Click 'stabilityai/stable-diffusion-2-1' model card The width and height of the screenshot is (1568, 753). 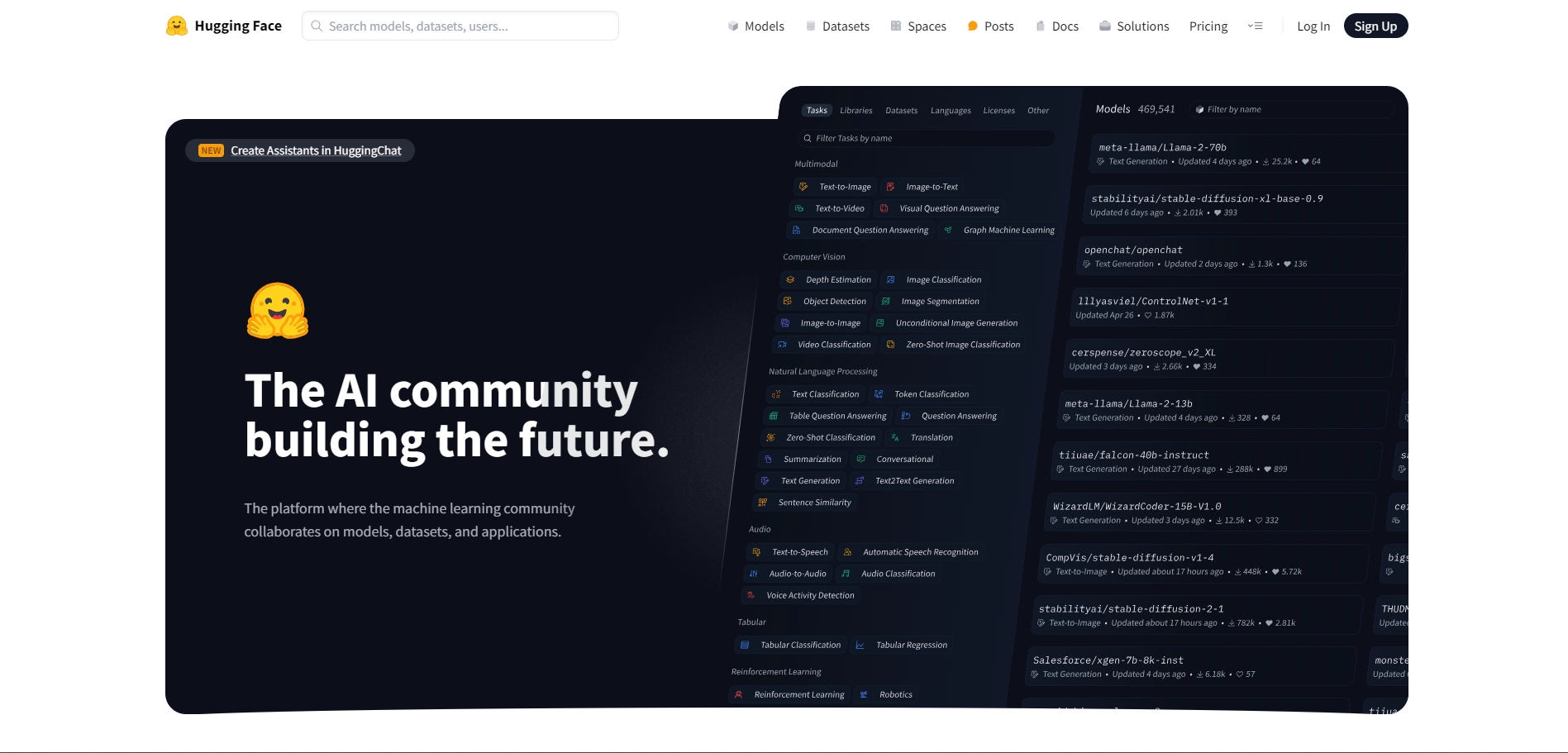(x=1197, y=615)
